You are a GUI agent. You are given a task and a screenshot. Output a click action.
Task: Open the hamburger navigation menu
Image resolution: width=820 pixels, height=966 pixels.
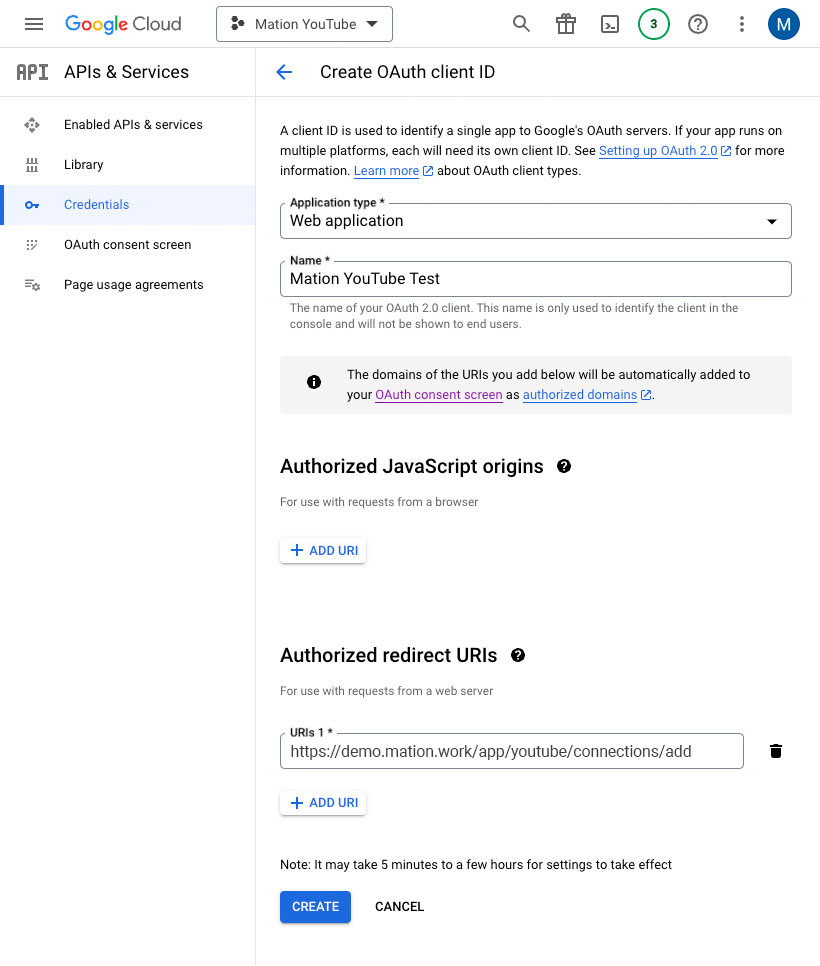tap(34, 24)
